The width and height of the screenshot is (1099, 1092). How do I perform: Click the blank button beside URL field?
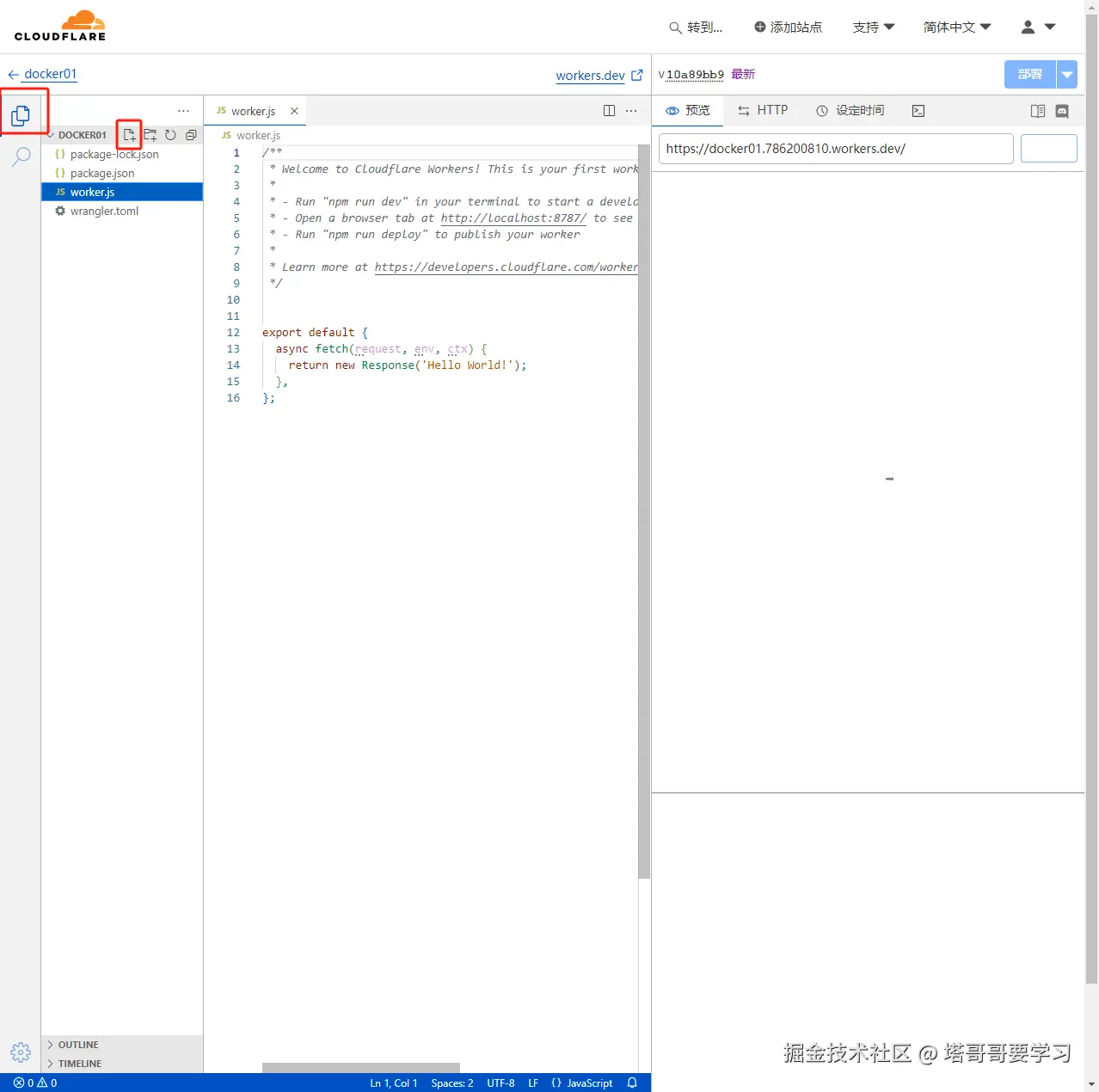(x=1049, y=149)
